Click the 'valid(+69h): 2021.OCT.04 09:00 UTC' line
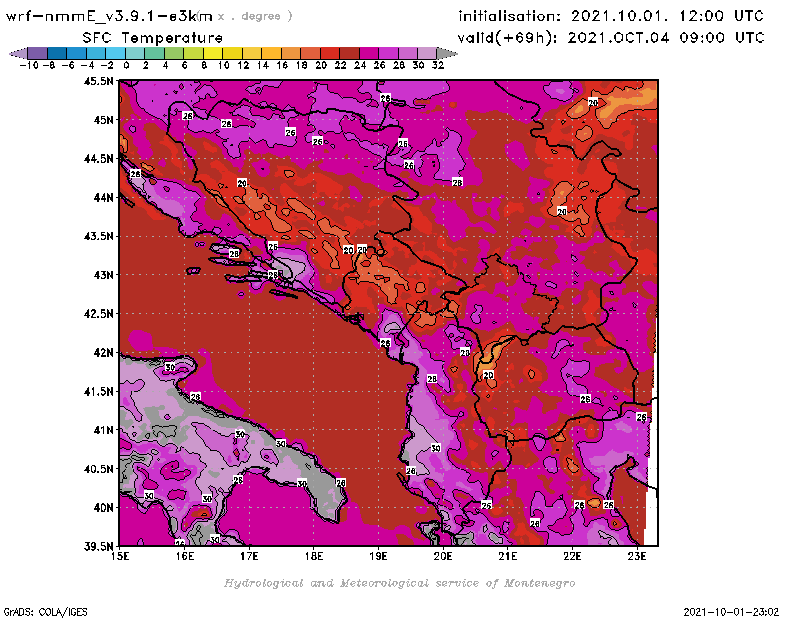This screenshot has height=618, width=800. [611, 38]
